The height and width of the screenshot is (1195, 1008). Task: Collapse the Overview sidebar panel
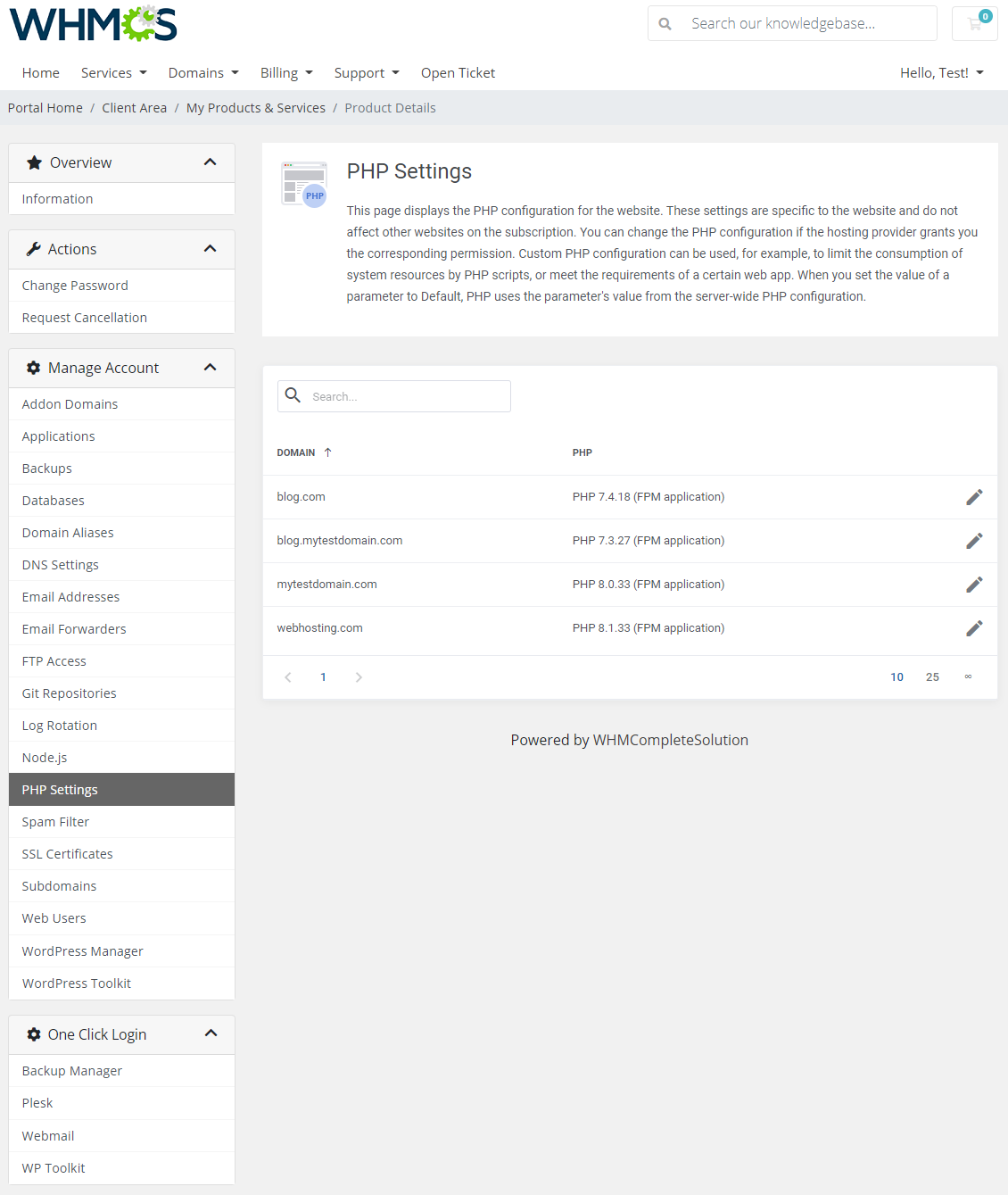(x=211, y=162)
